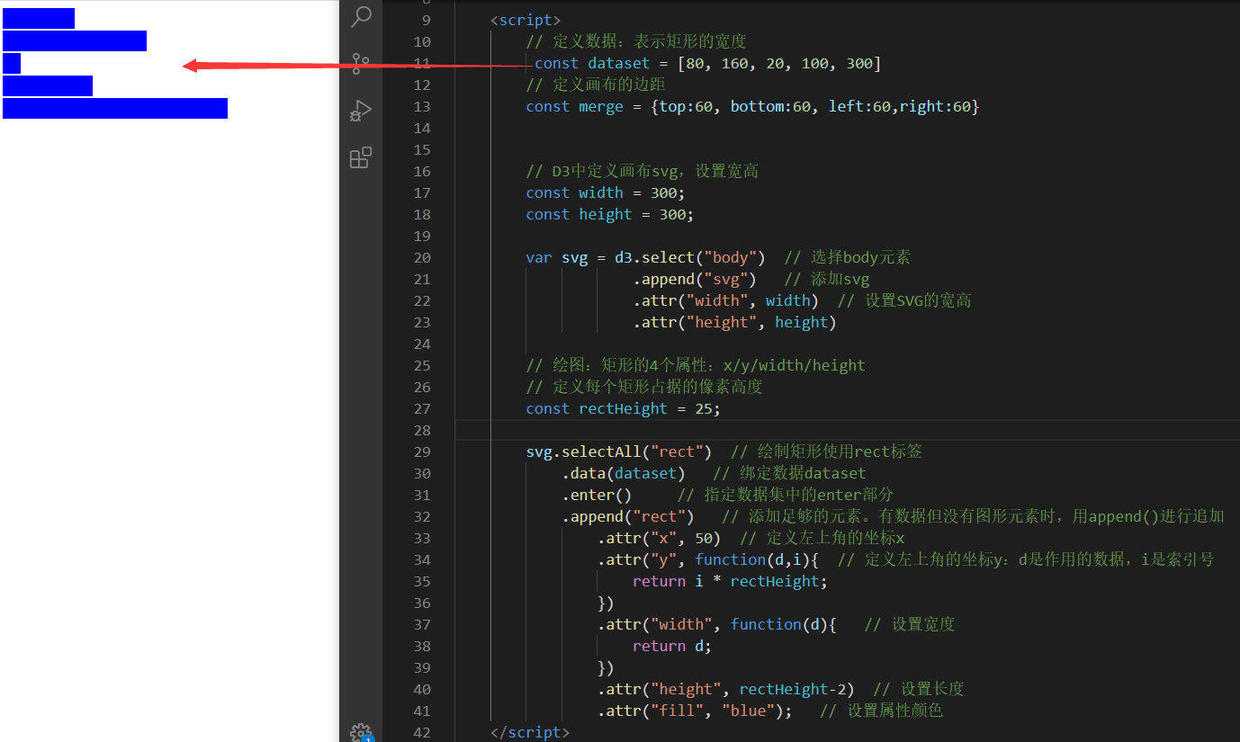
Task: Click 'return i * rectHeight;' statement
Action: [x=730, y=581]
